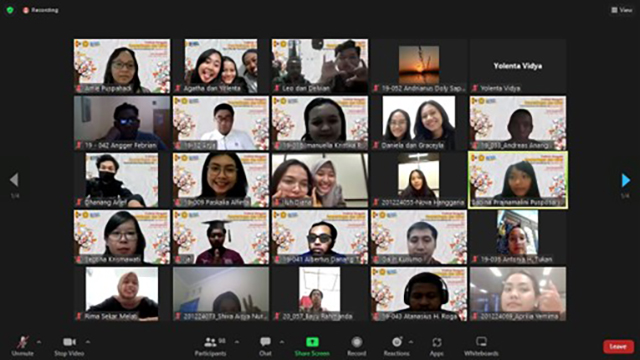Select 19 - 042 Angger Febrian tile

pyautogui.click(x=122, y=123)
